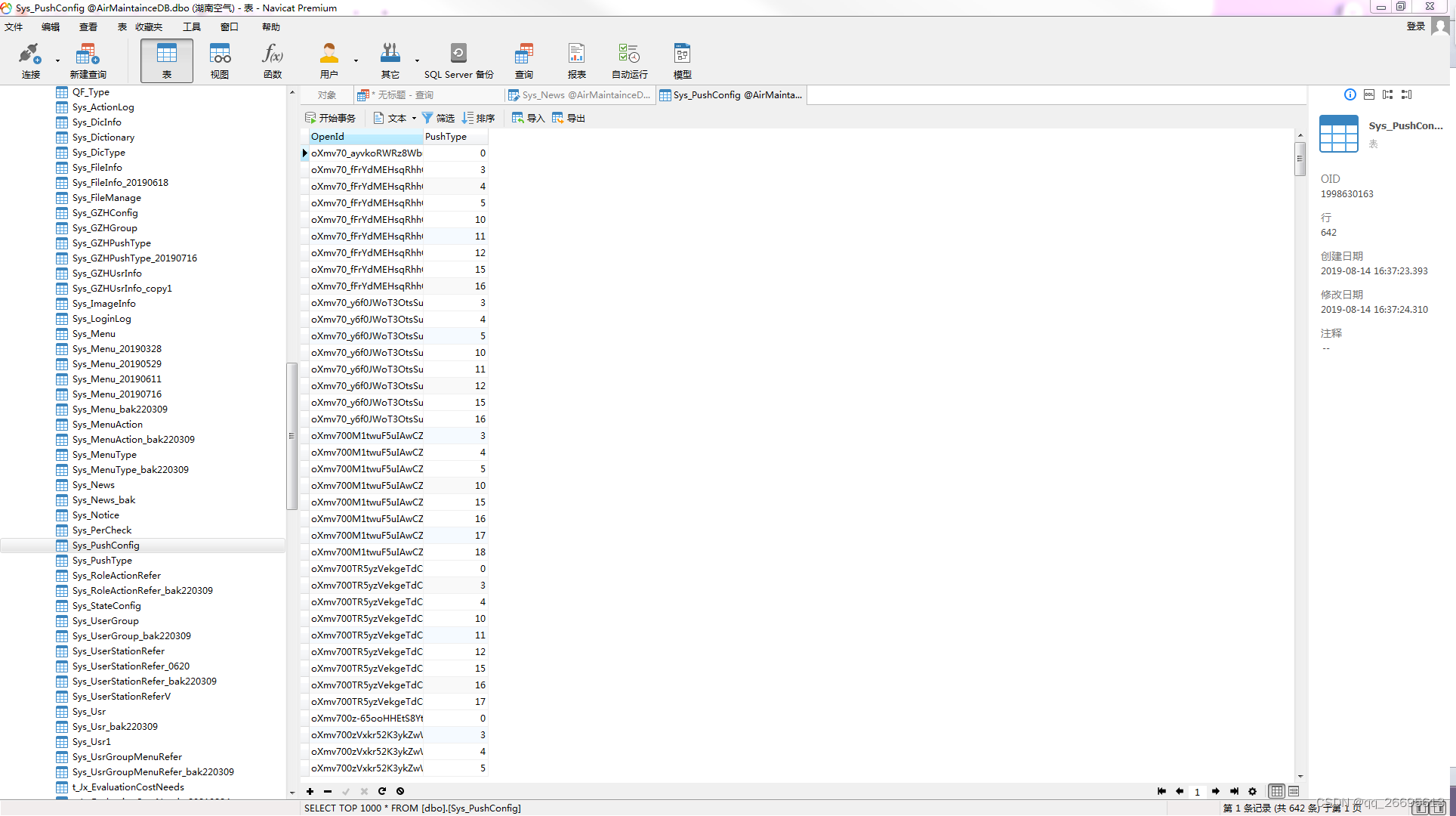Click the 连接 (Connection) toolbar icon

point(30,60)
